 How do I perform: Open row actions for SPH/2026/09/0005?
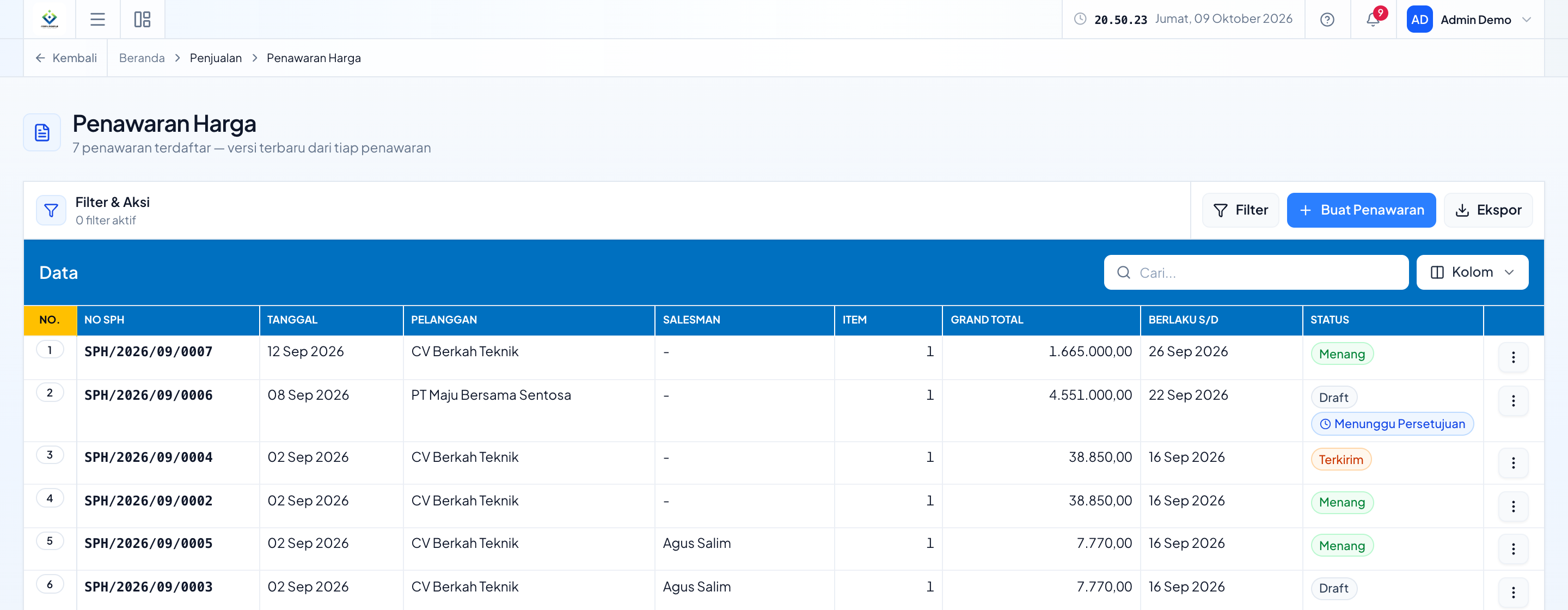point(1512,549)
